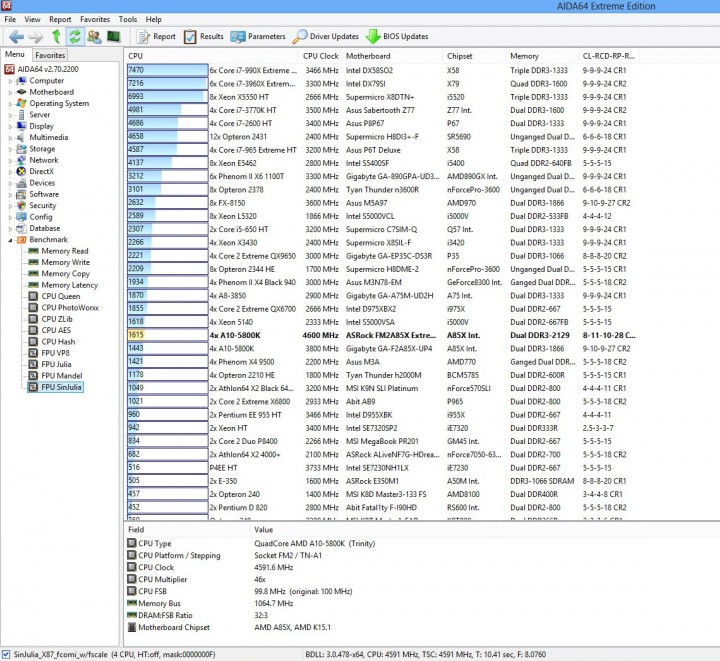Click the CL-RCD-RP-R... column header
Image resolution: width=720 pixels, height=661 pixels.
[608, 56]
